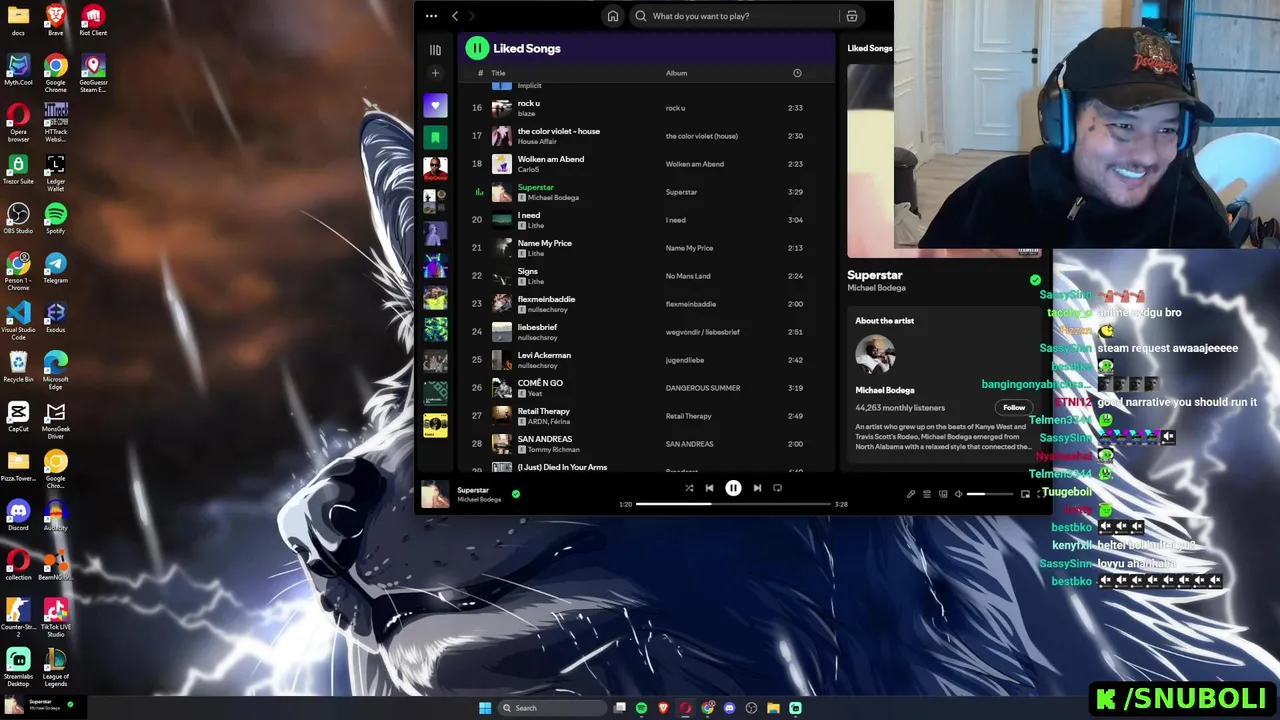Select the 'rock u' track row
Screen dimensions: 1280x720
(x=645, y=108)
